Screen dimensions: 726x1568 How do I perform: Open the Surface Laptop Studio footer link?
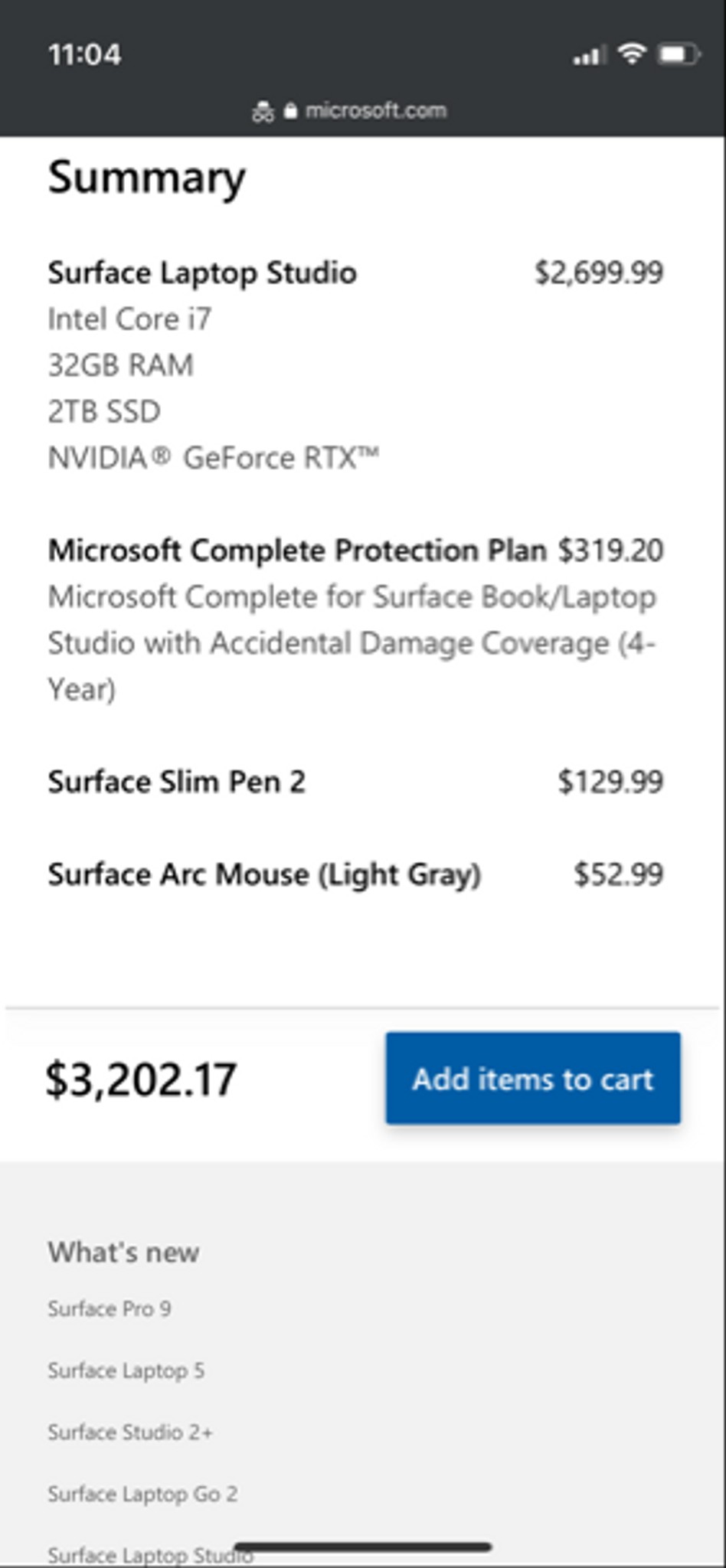[150, 1555]
